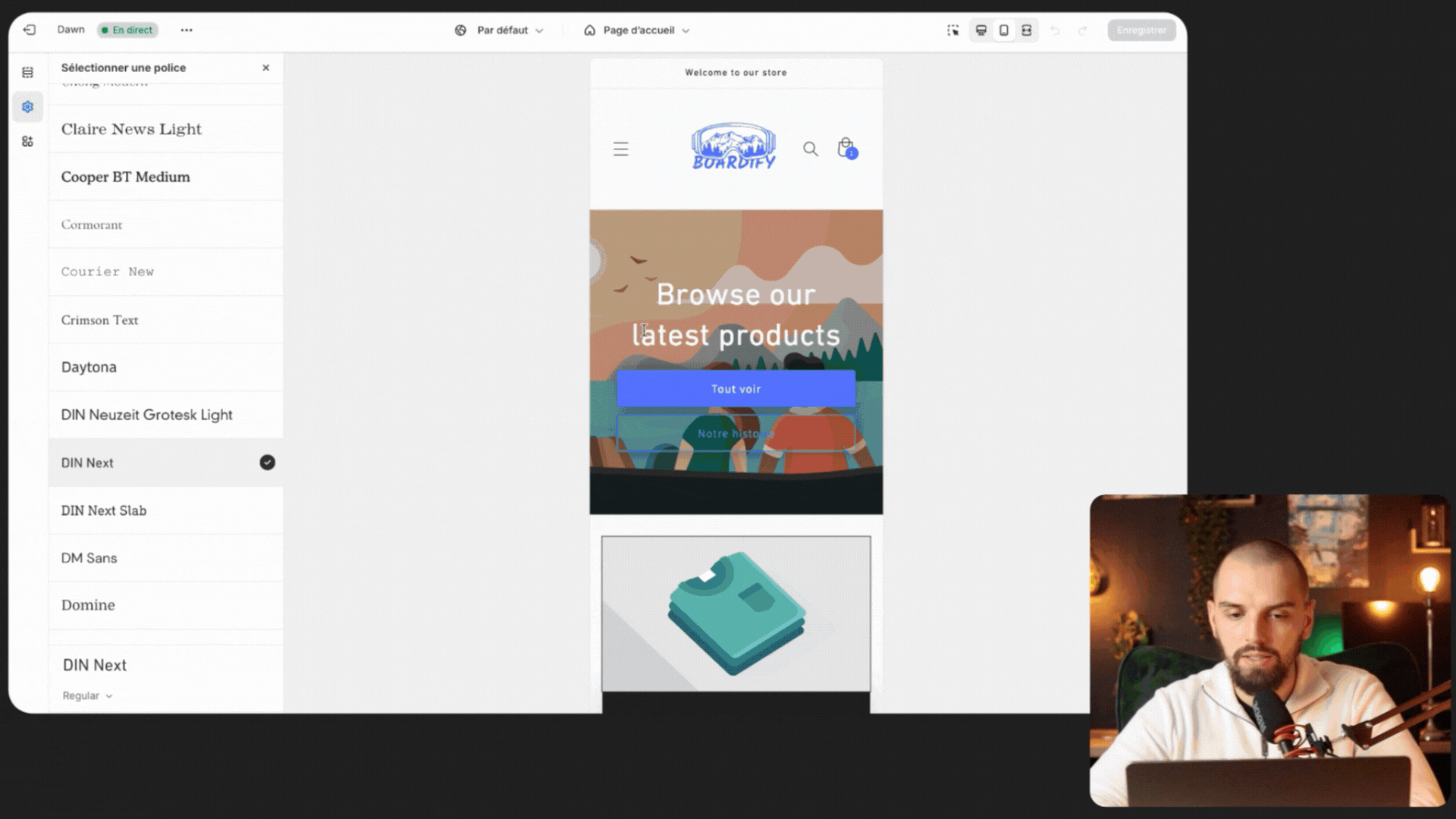Open hamburger menu in store preview
The width and height of the screenshot is (1456, 819).
(621, 149)
